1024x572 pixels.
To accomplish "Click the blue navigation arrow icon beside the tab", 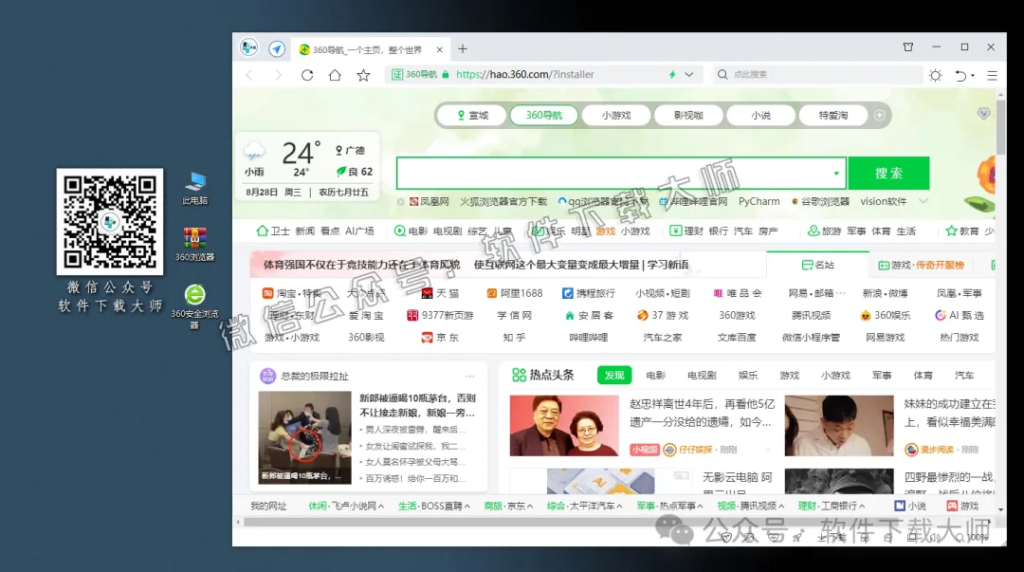I will click(x=277, y=49).
